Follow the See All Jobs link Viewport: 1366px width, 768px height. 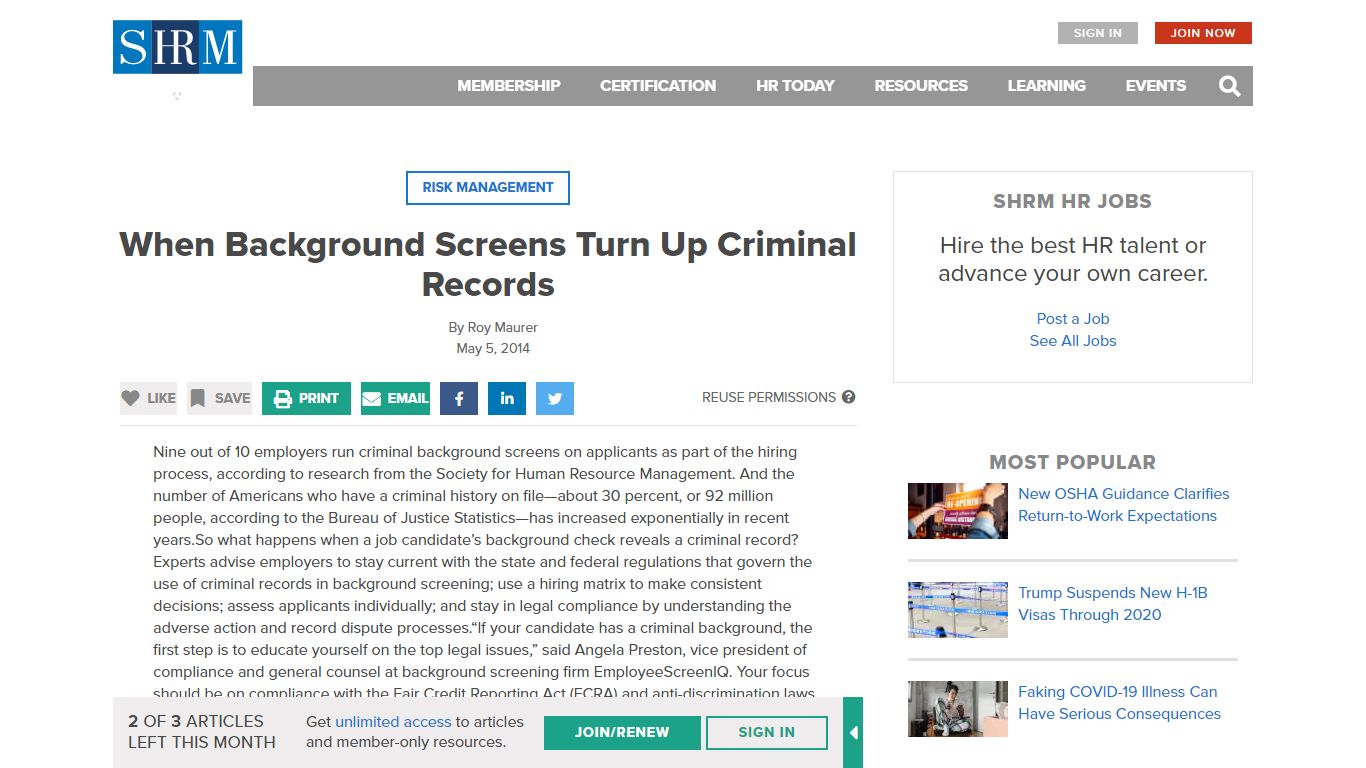[1073, 341]
